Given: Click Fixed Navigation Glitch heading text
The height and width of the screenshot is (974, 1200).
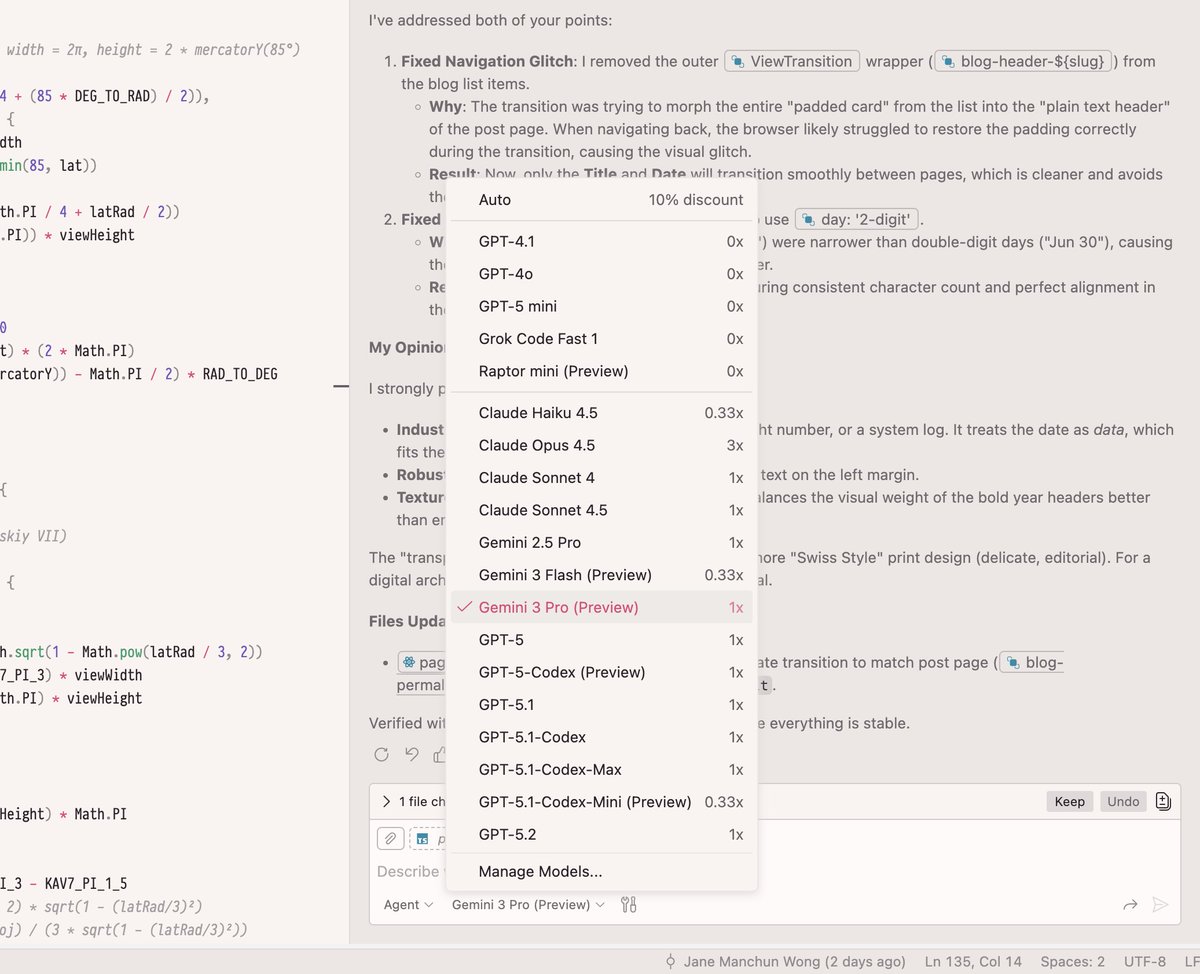Looking at the screenshot, I should click(486, 61).
